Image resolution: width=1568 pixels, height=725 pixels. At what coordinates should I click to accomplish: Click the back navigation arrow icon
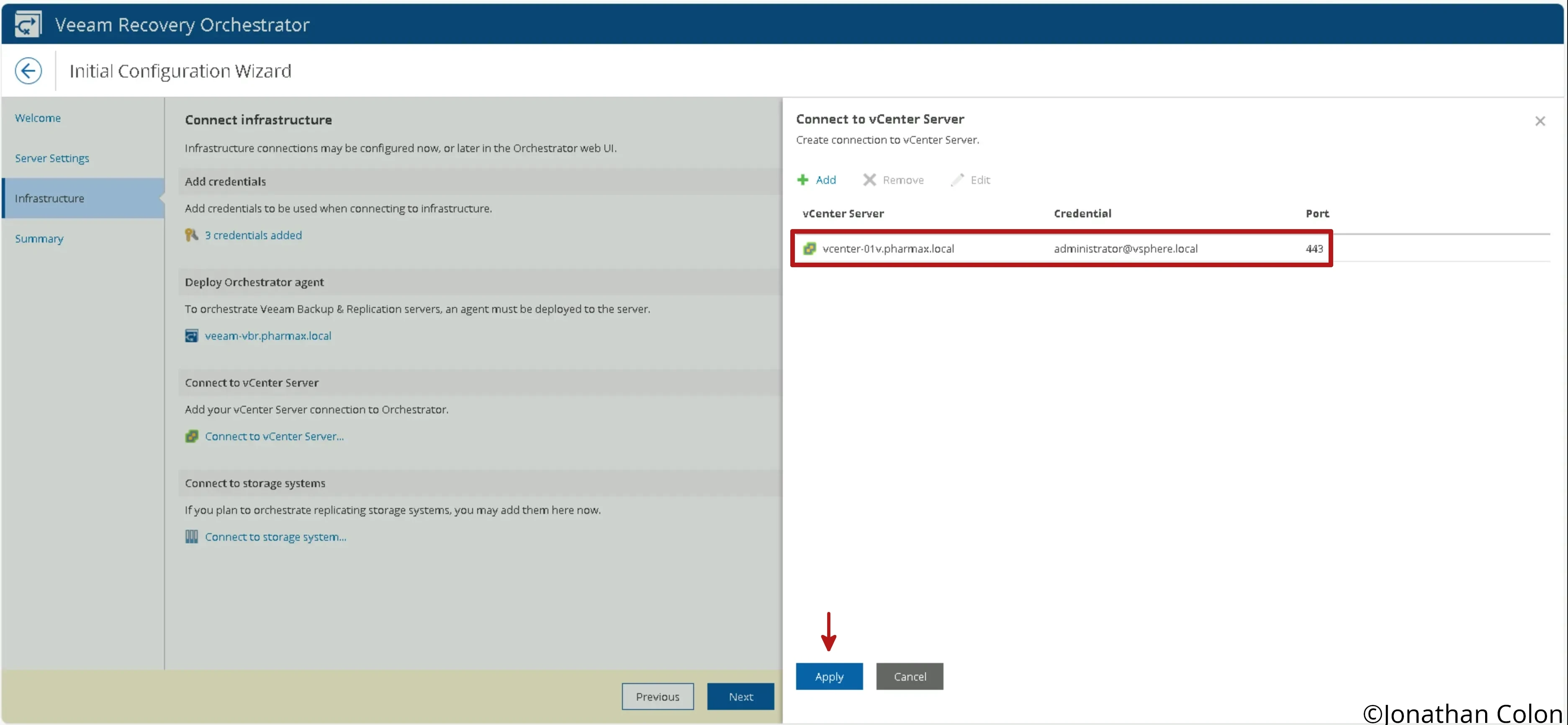27,70
